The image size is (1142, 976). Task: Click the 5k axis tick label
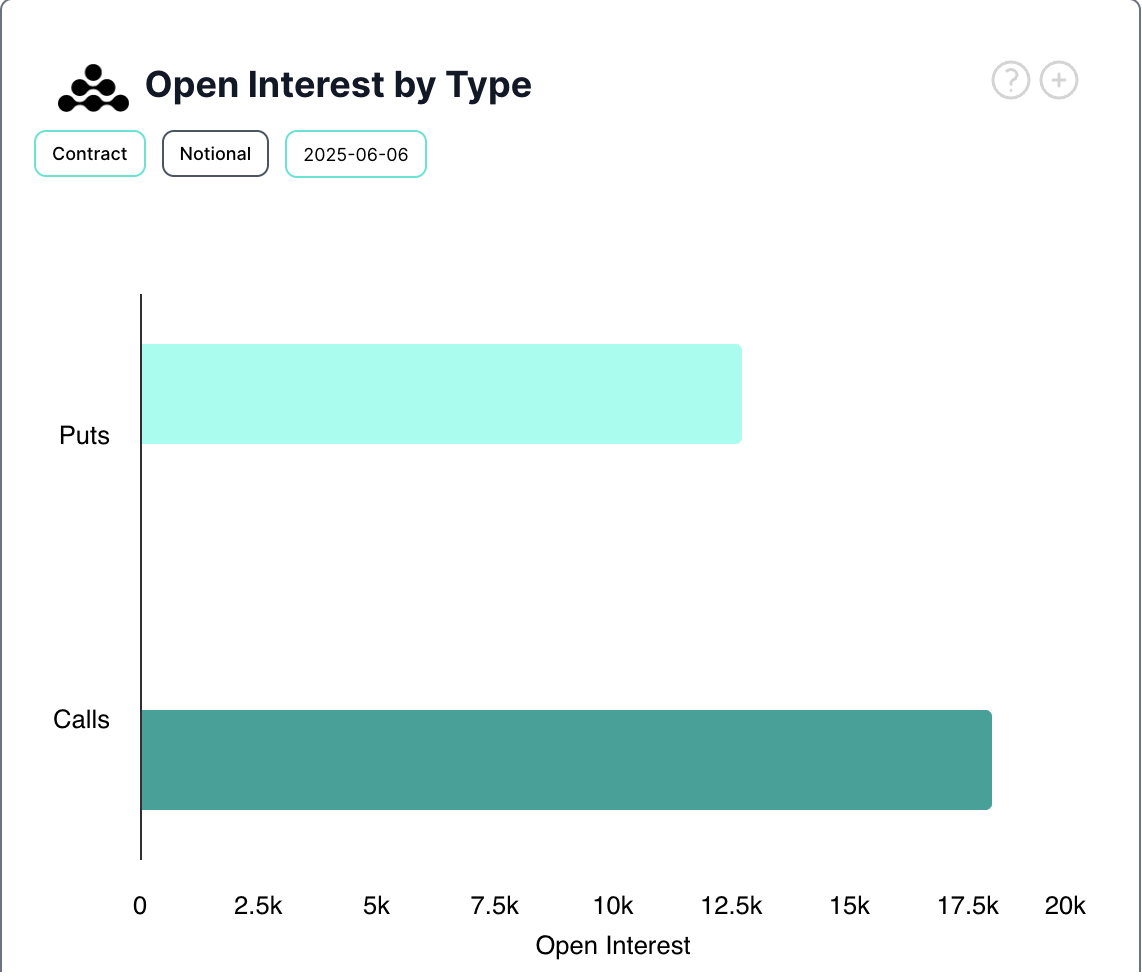click(376, 906)
